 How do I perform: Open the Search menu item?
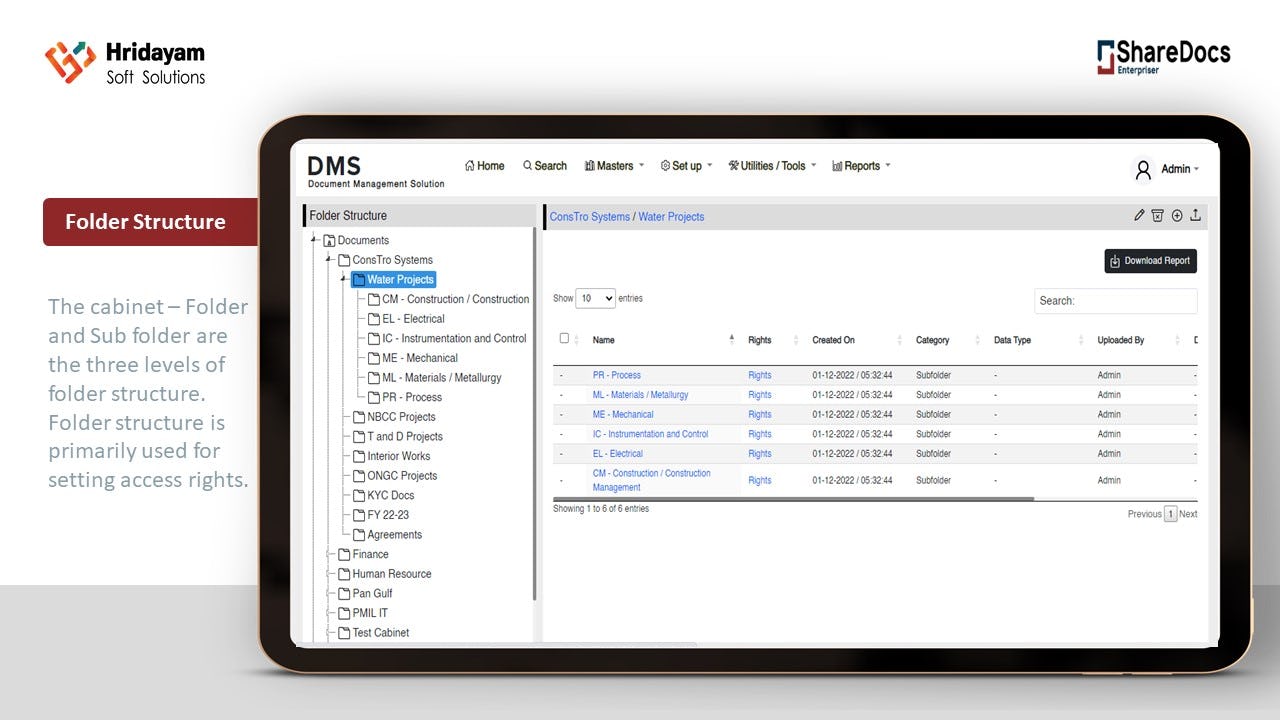coord(544,165)
